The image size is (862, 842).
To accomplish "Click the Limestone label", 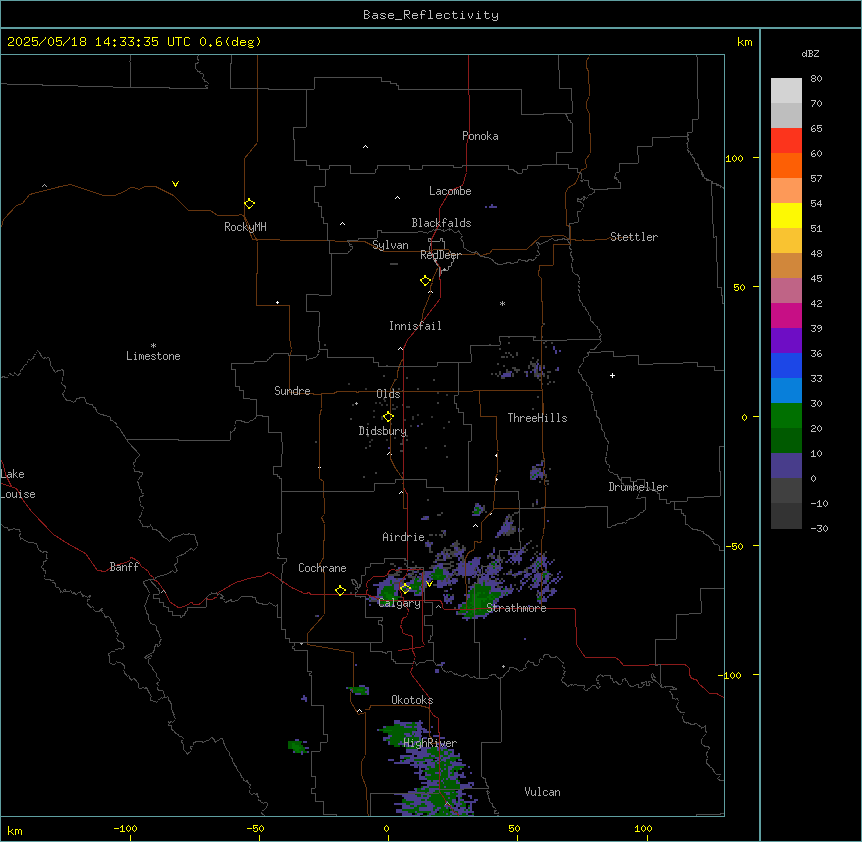I will [x=153, y=356].
